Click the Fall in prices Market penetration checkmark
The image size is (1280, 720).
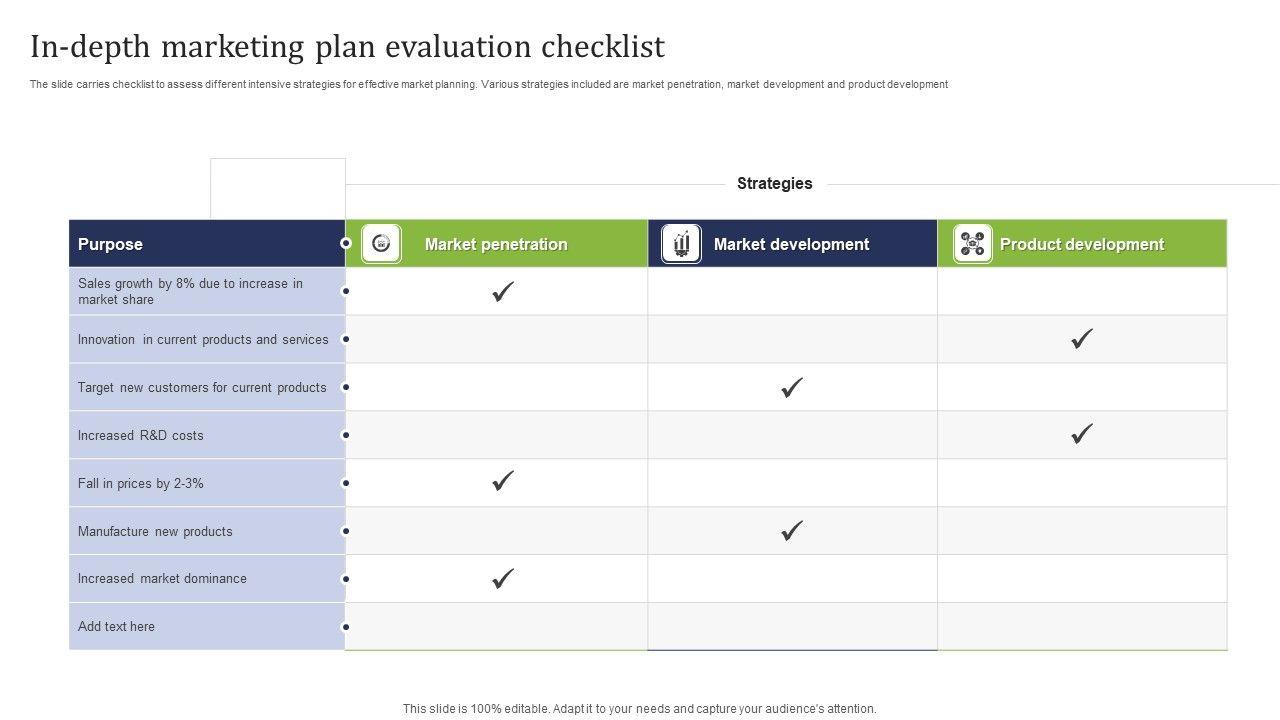[503, 482]
